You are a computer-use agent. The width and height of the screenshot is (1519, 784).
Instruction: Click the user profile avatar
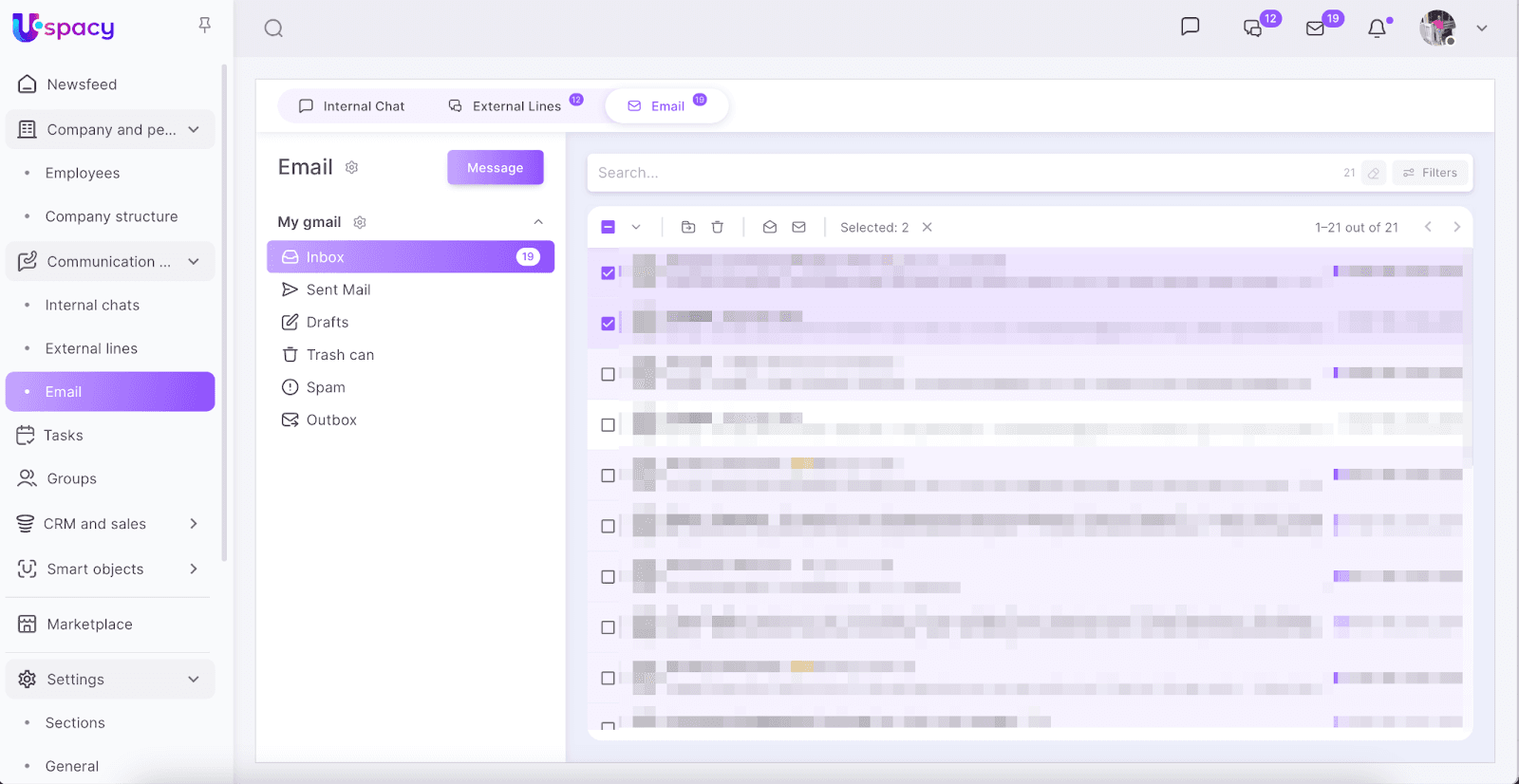click(x=1437, y=28)
